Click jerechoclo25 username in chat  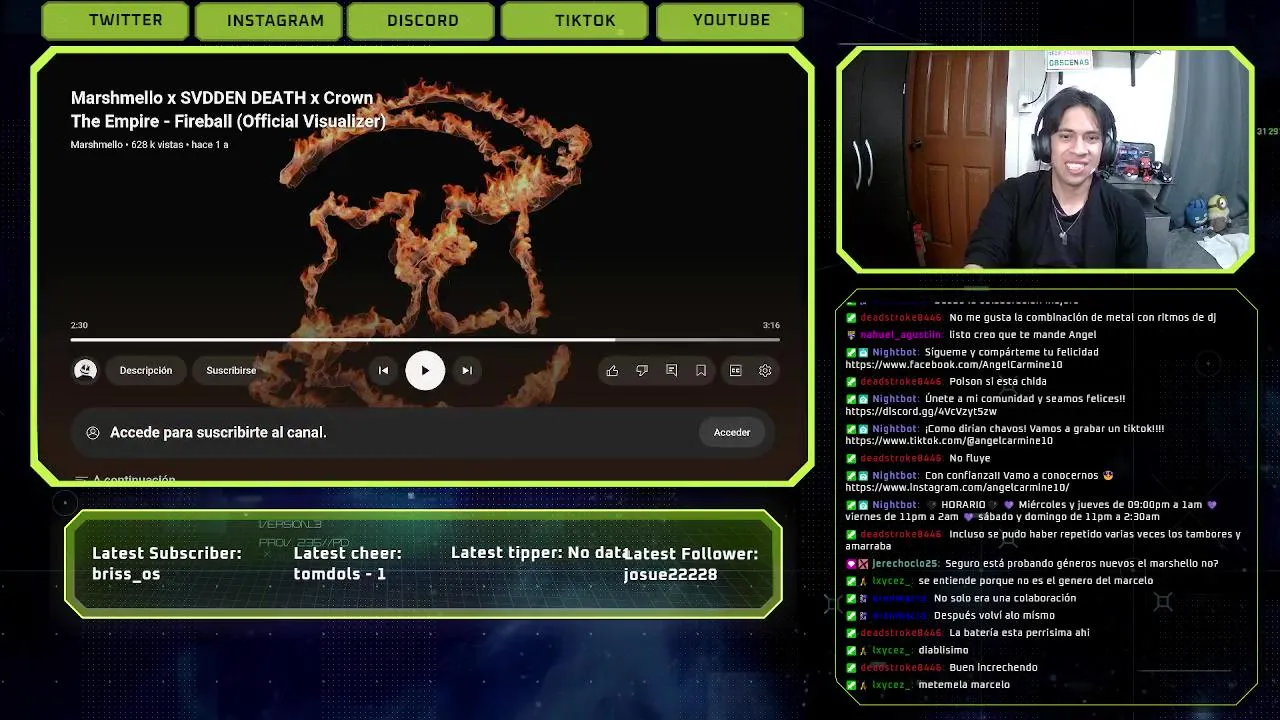click(x=904, y=563)
